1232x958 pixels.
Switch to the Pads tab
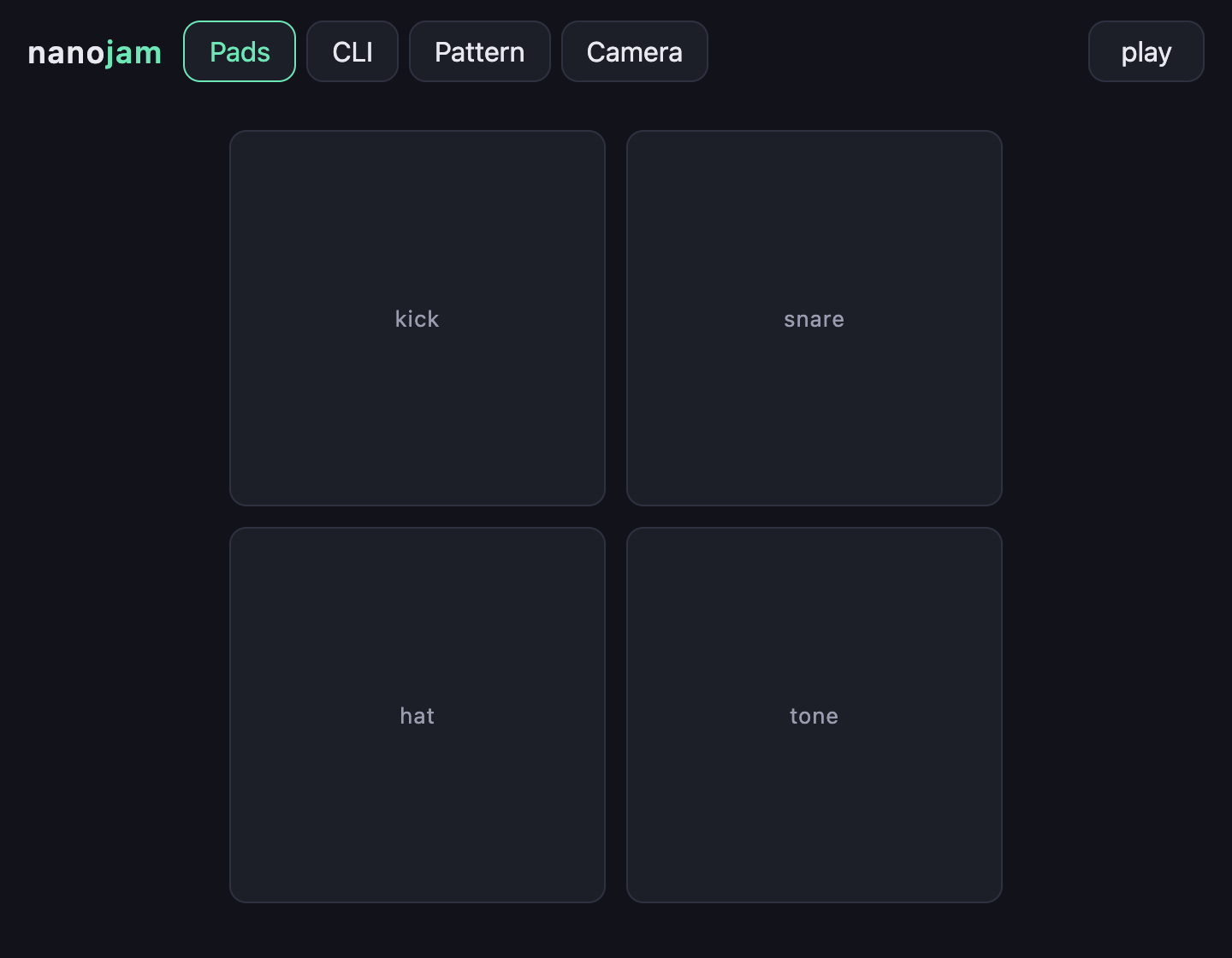(x=240, y=51)
